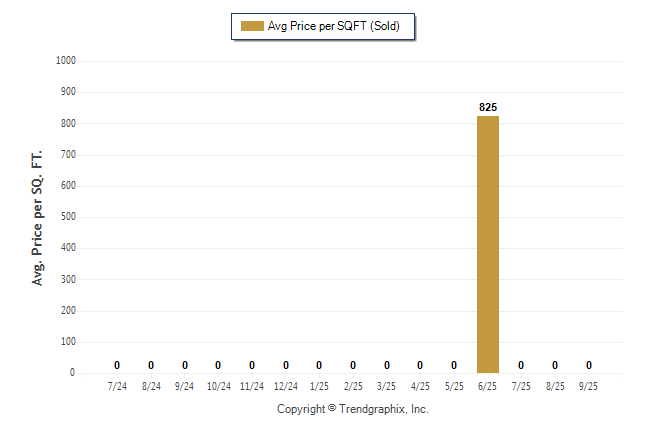This screenshot has height=434, width=646.
Task: Click the 825 value label above the bar
Action: tap(488, 106)
